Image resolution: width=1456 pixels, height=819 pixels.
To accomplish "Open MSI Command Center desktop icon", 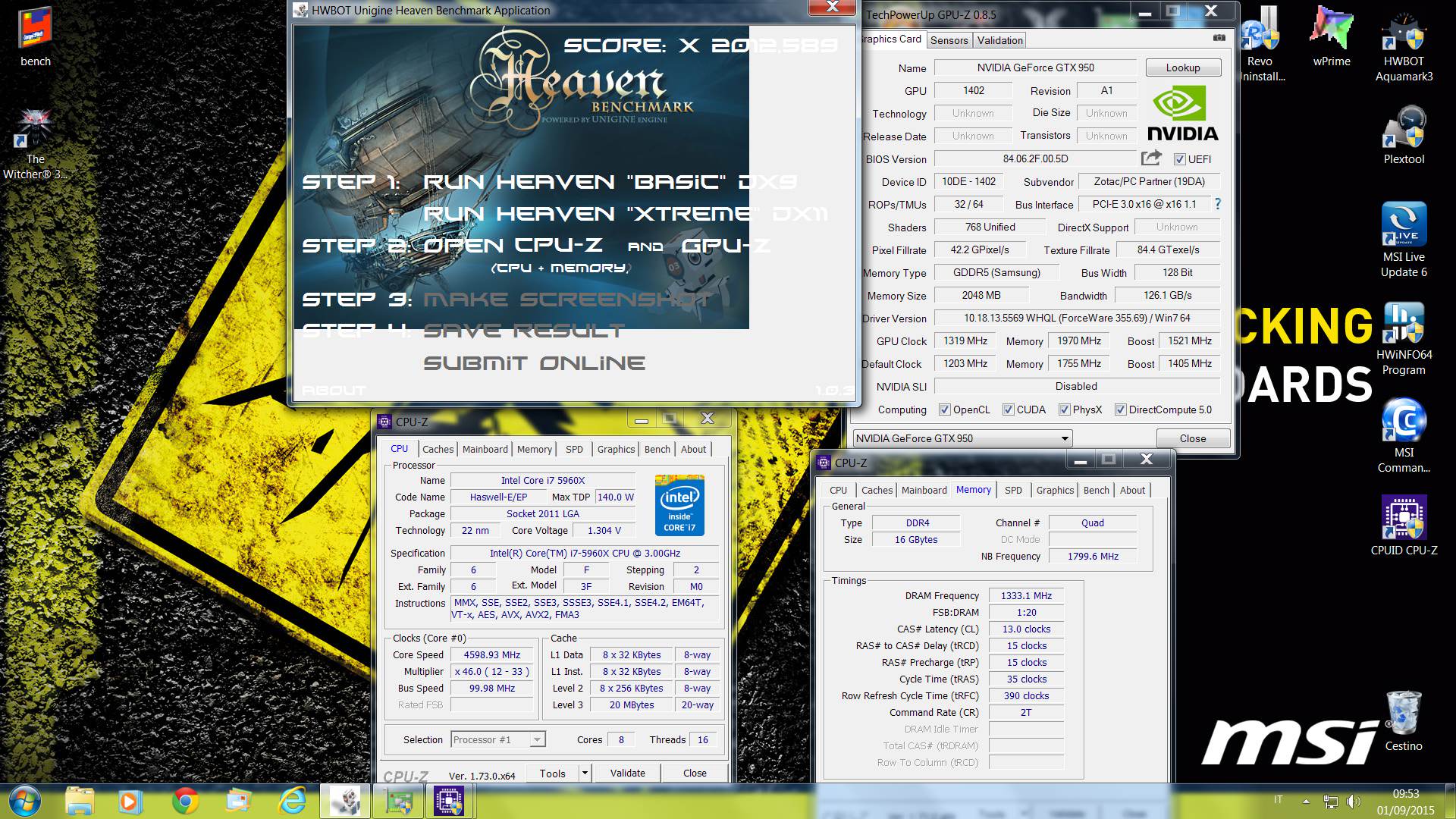I will 1404,436.
